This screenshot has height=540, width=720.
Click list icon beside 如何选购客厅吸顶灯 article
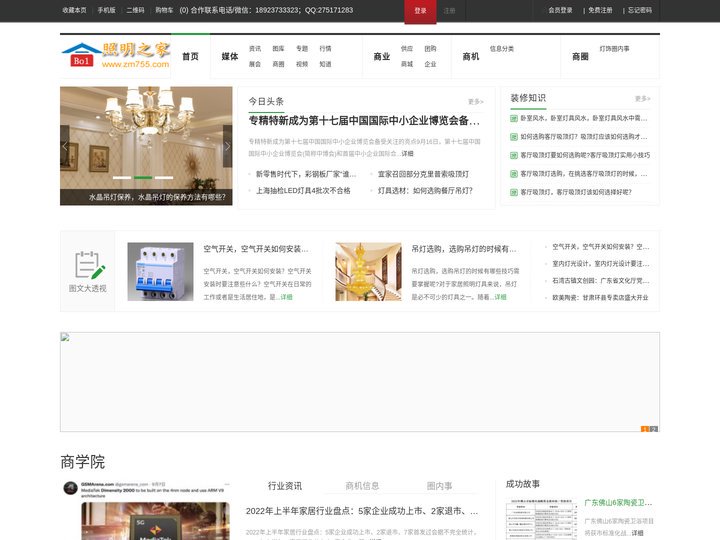[x=514, y=137]
